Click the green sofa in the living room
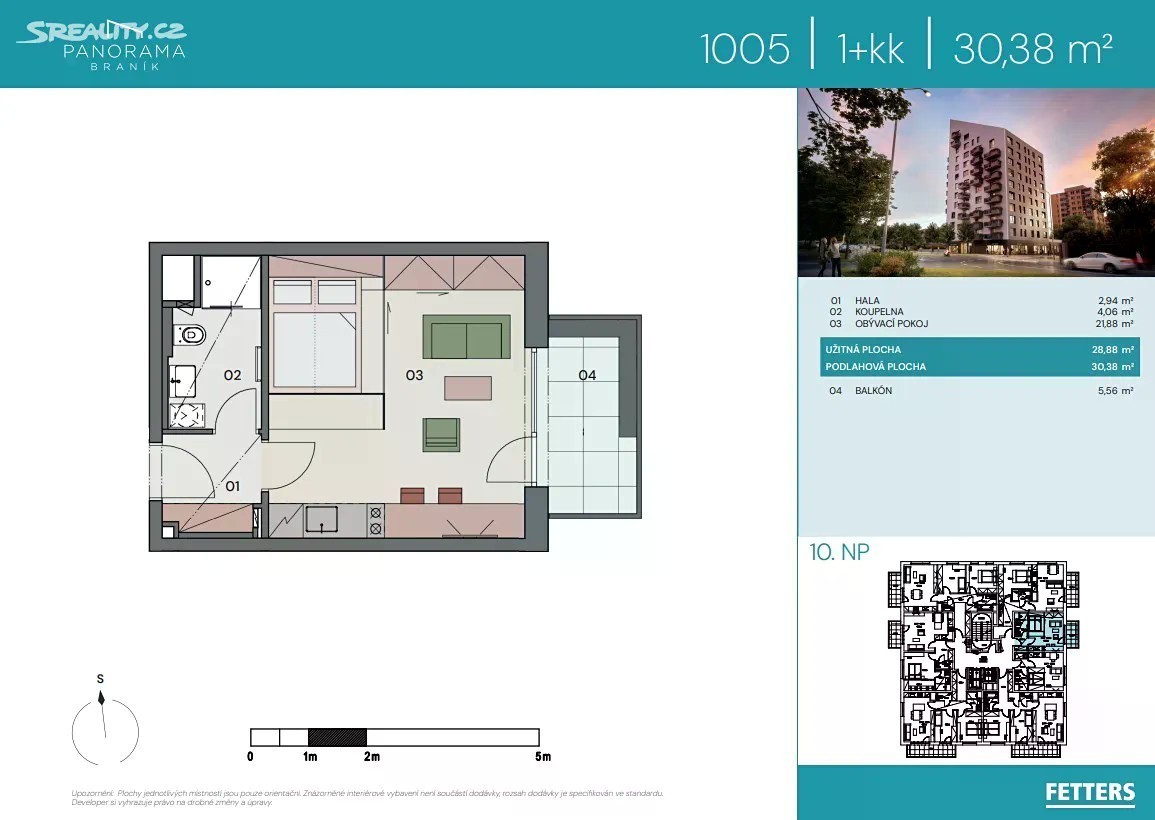 pyautogui.click(x=467, y=338)
